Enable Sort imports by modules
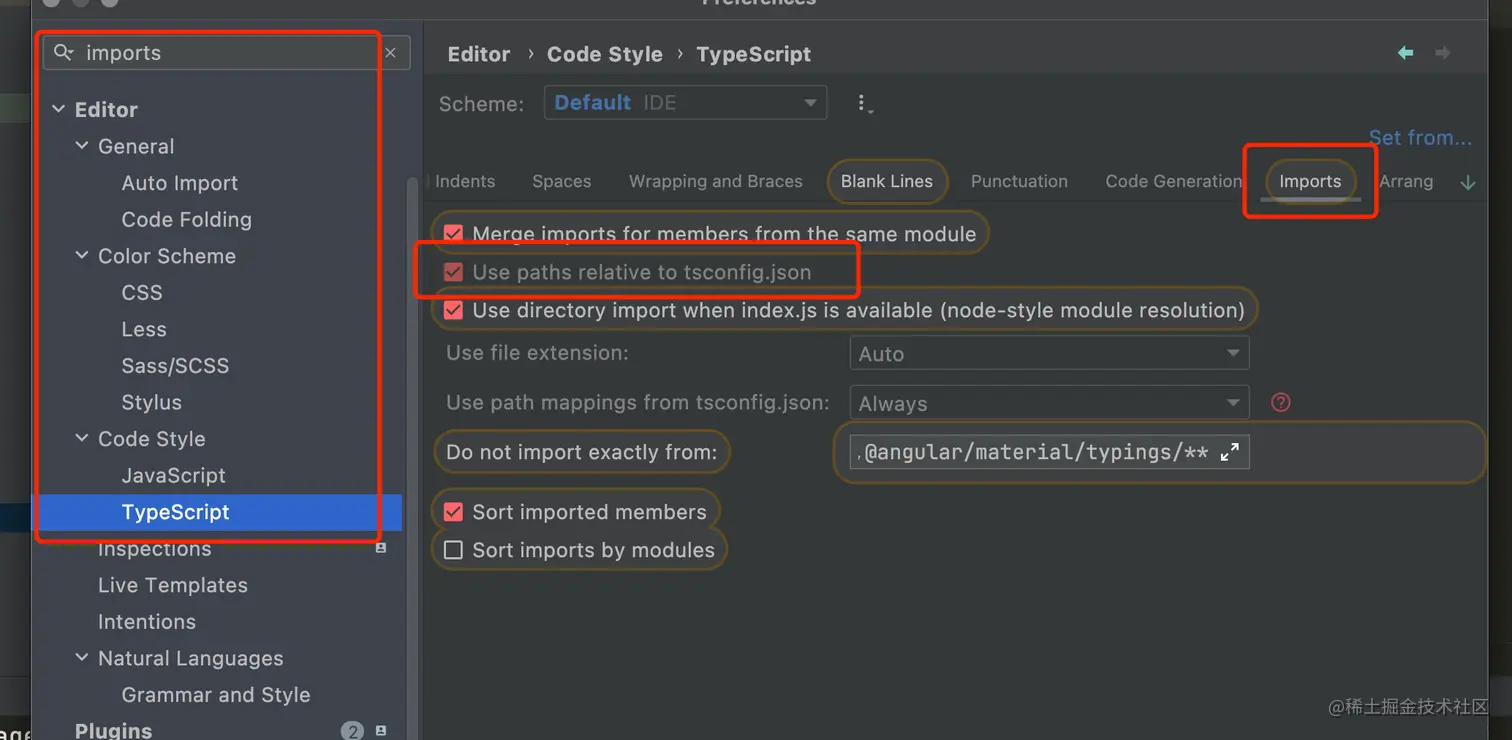Screen dimensions: 1512x740 (454, 550)
